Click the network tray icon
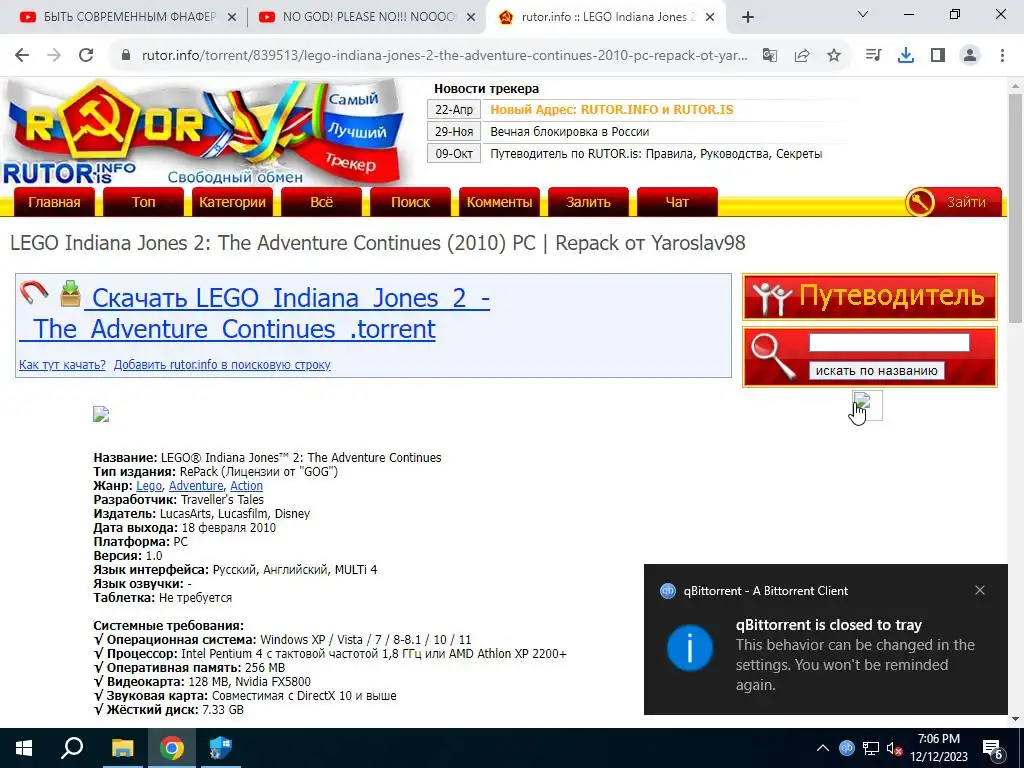The height and width of the screenshot is (768, 1024). click(x=871, y=748)
